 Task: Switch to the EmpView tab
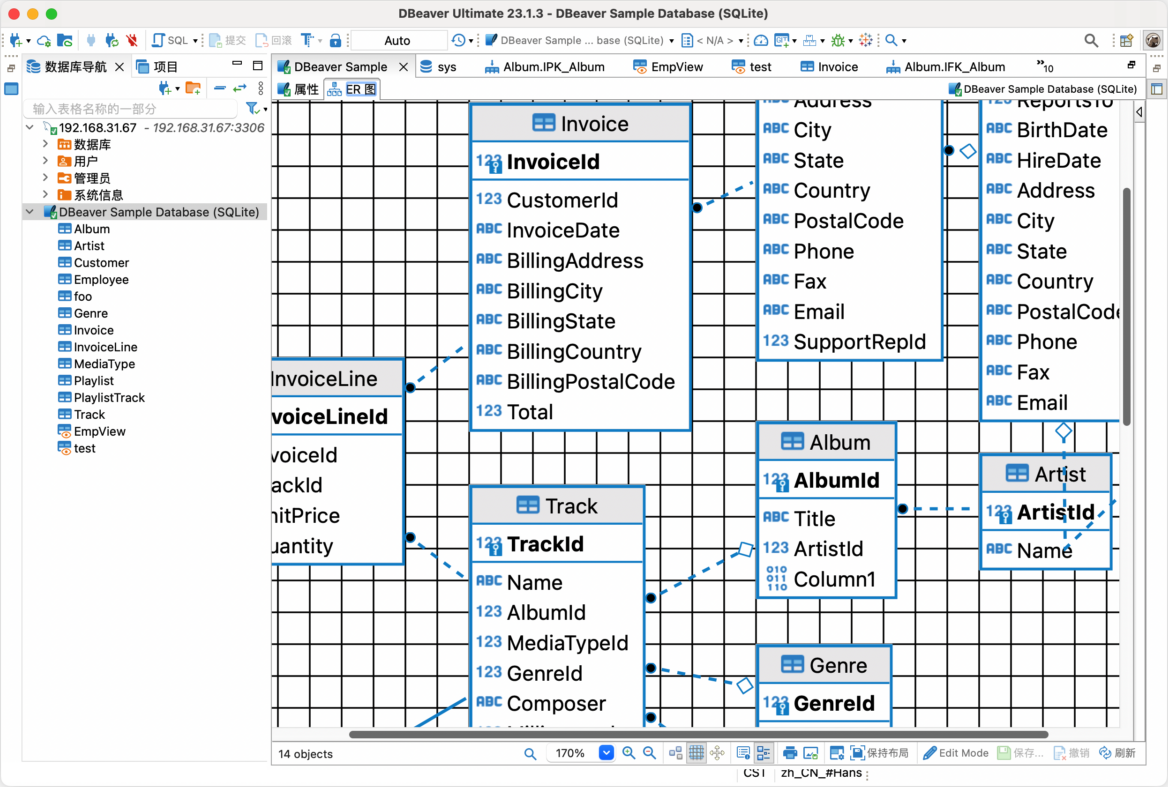tap(668, 66)
